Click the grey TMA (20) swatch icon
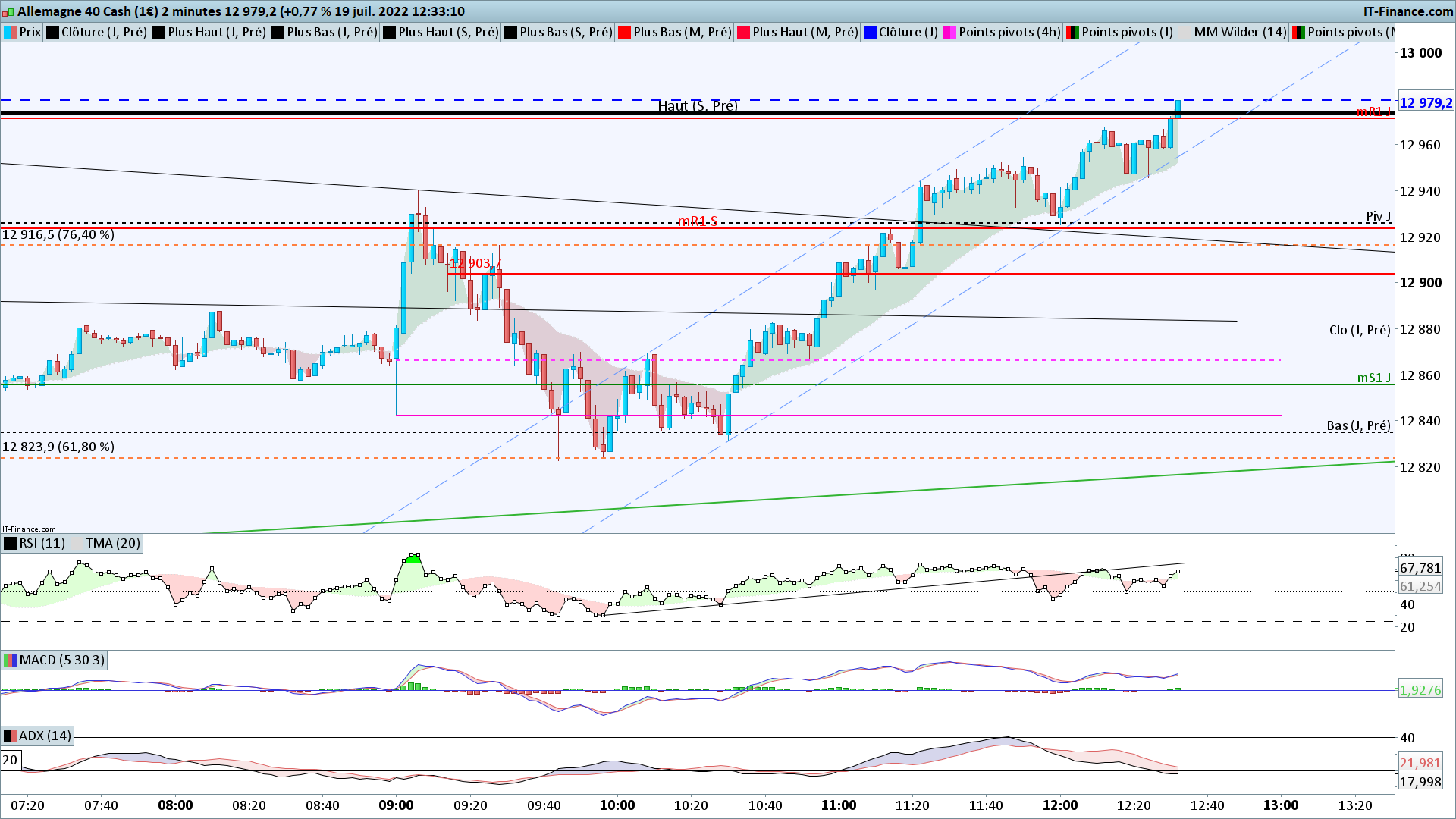The height and width of the screenshot is (819, 1456). [77, 543]
